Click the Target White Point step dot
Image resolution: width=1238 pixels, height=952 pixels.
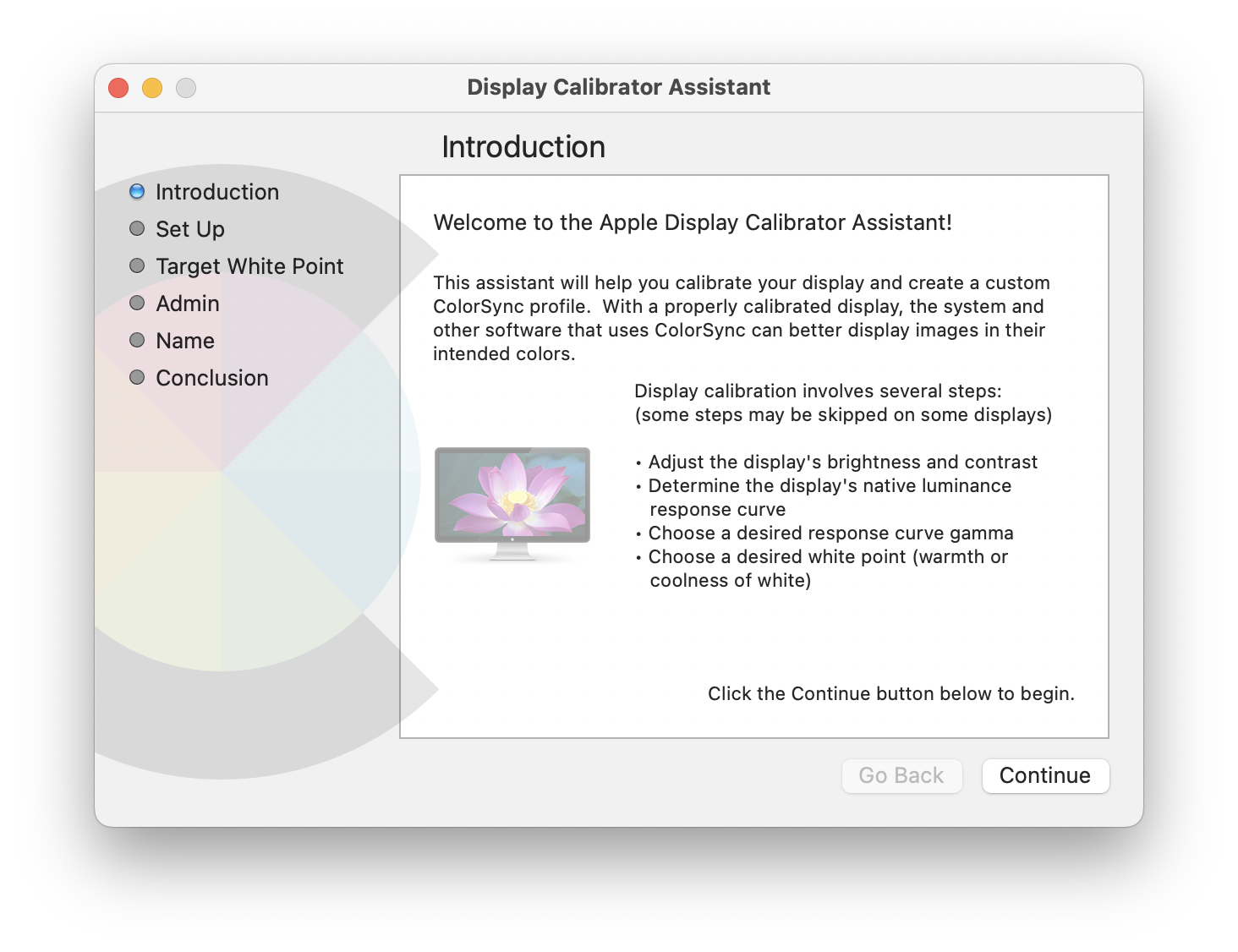click(x=136, y=265)
